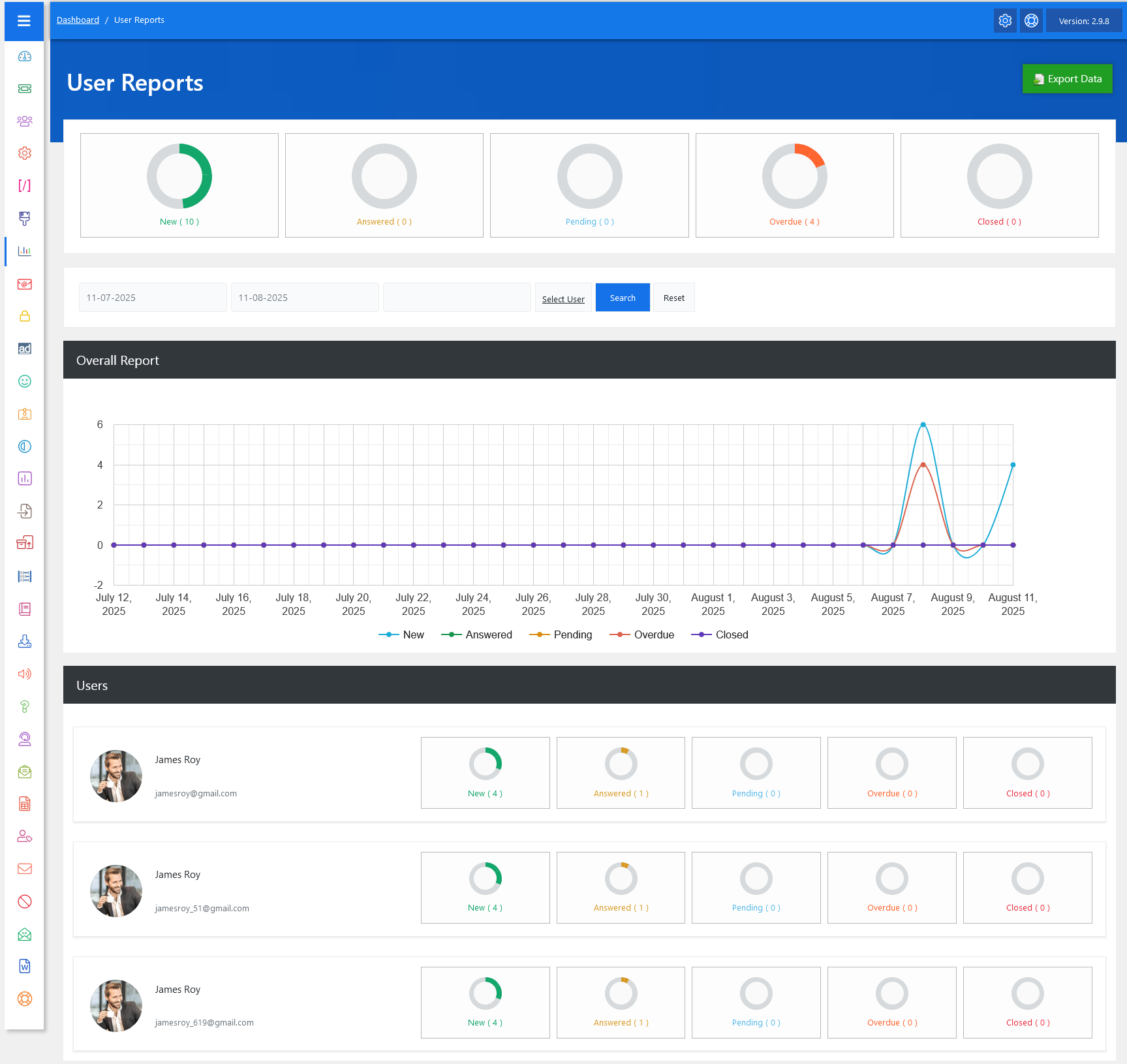Open the hamburger menu in the header
1127x1064 pixels.
24,21
